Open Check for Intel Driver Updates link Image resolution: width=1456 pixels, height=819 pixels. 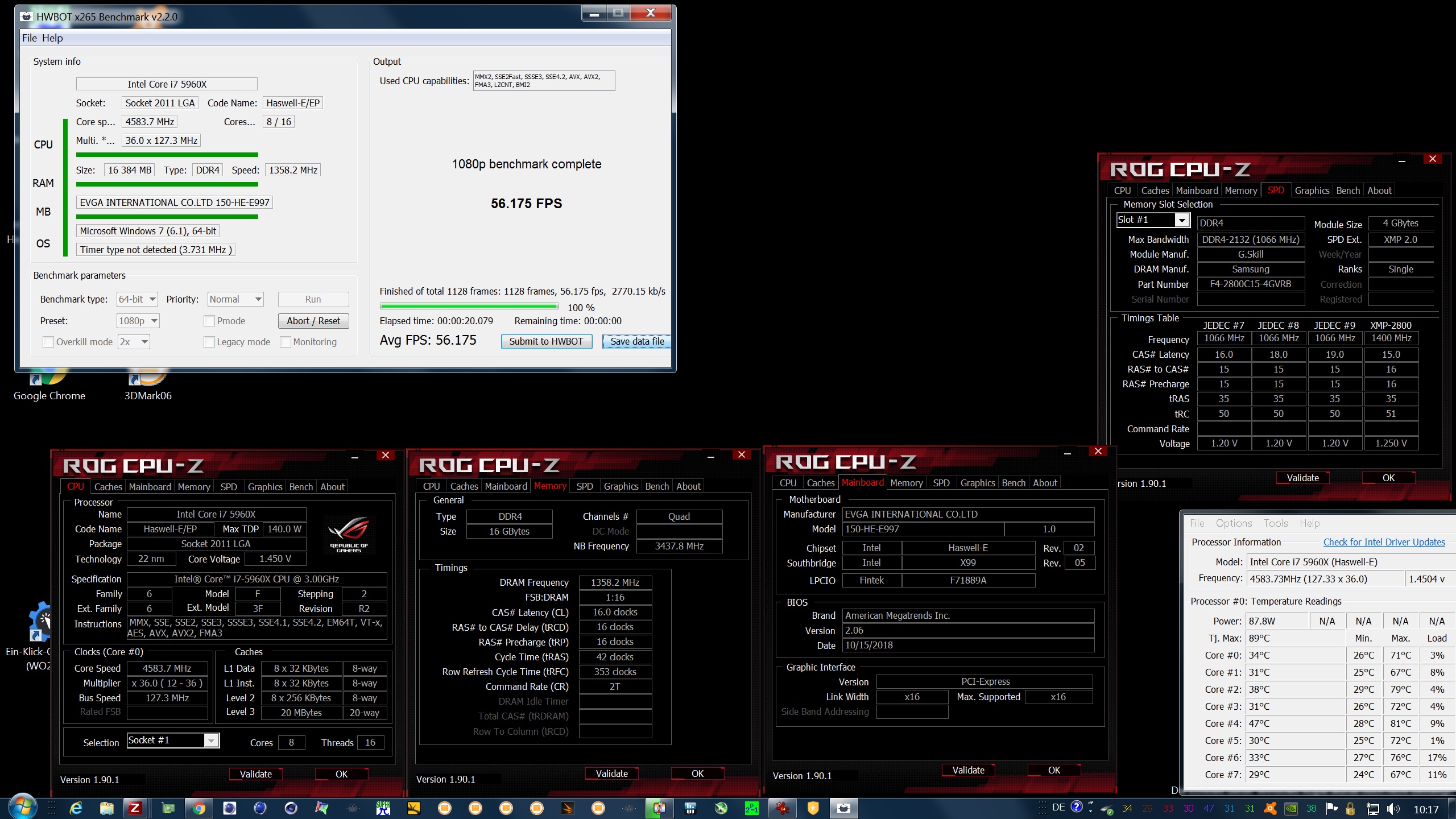coord(1384,542)
